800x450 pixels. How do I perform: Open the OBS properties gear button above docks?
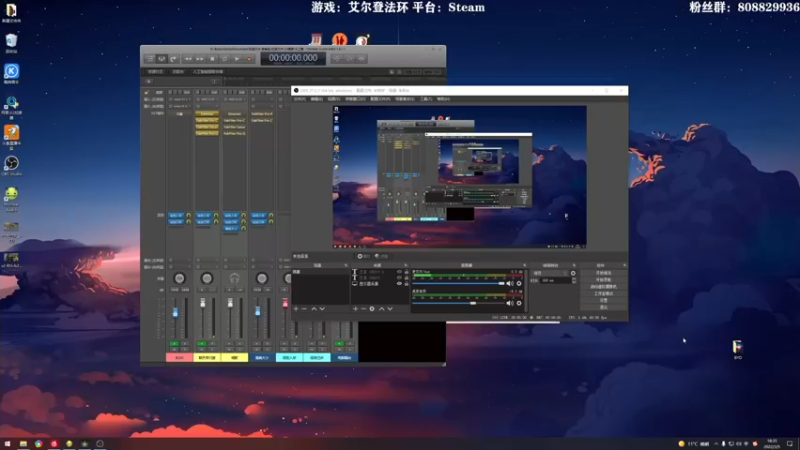(363, 256)
